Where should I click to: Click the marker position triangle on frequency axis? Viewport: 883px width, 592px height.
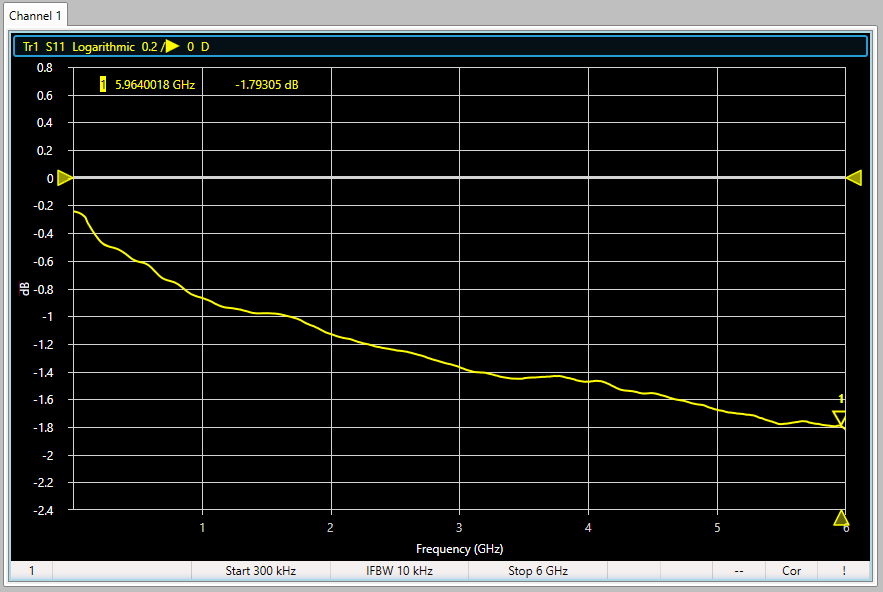click(x=841, y=518)
